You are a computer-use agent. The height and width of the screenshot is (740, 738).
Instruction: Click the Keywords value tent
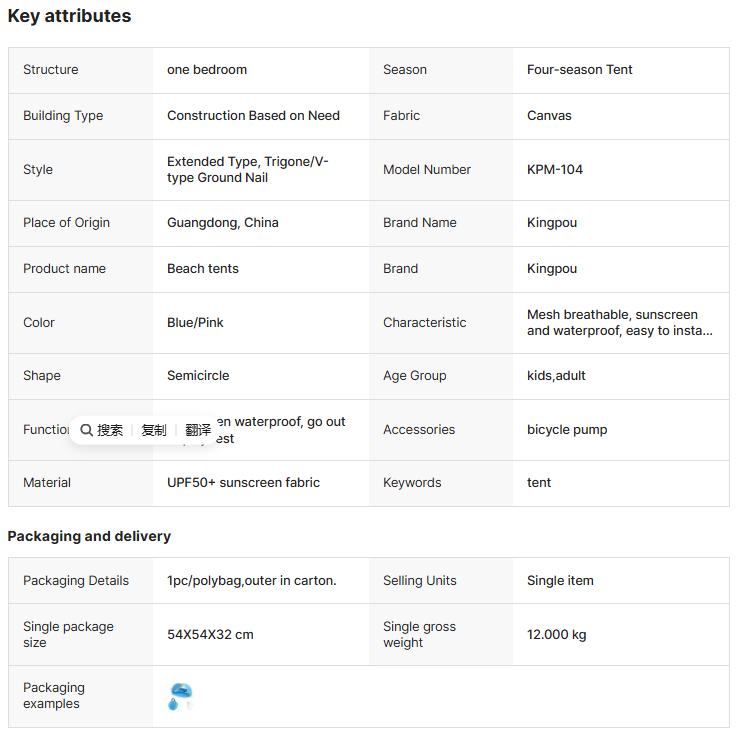point(539,483)
